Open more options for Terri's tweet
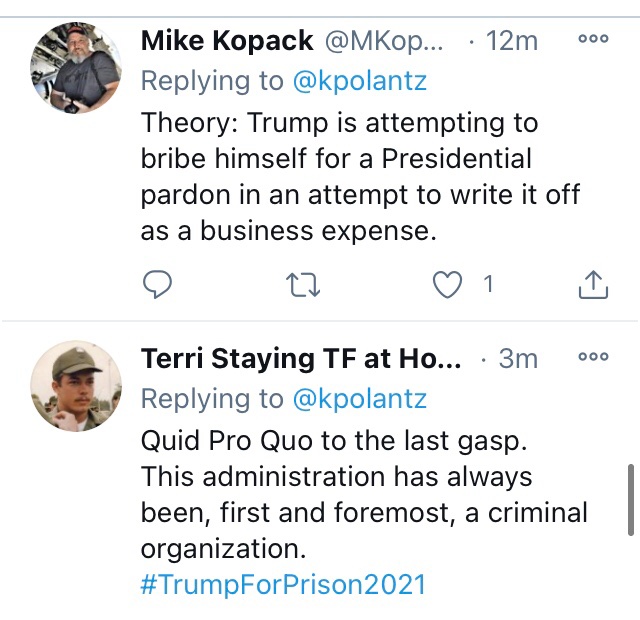The height and width of the screenshot is (620, 640). [593, 357]
